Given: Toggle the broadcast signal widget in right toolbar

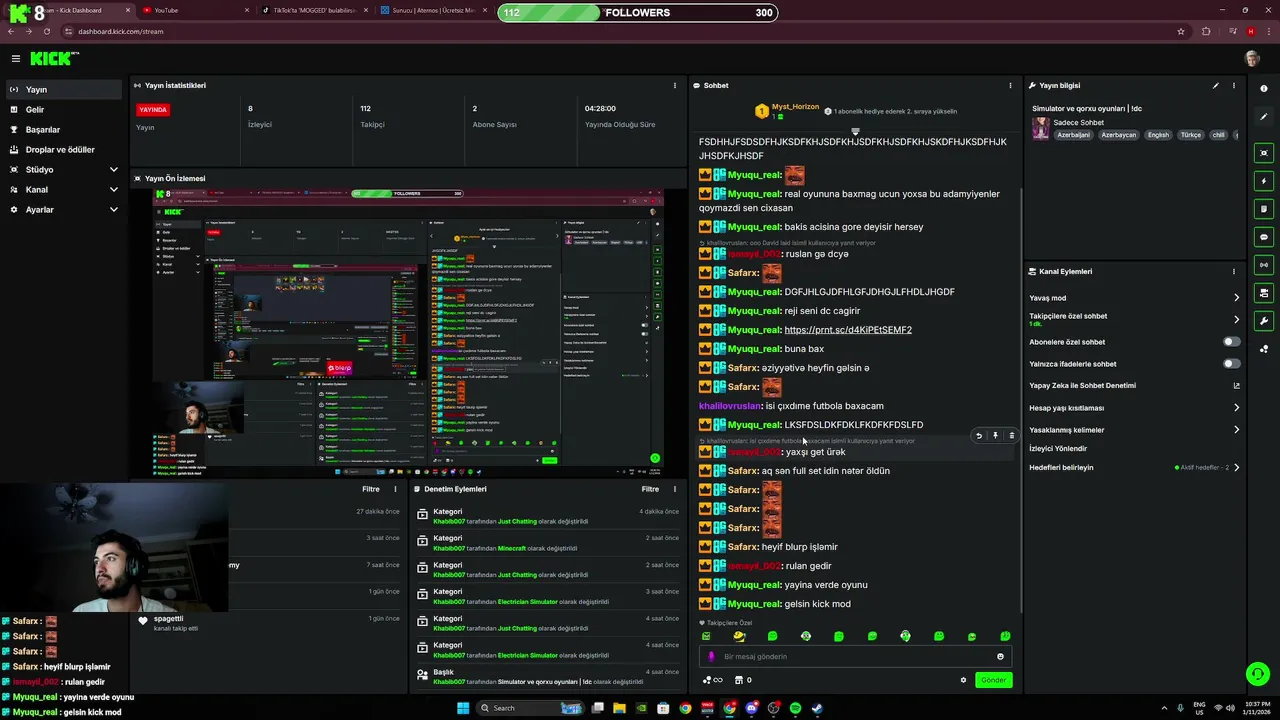Looking at the screenshot, I should point(1264,265).
